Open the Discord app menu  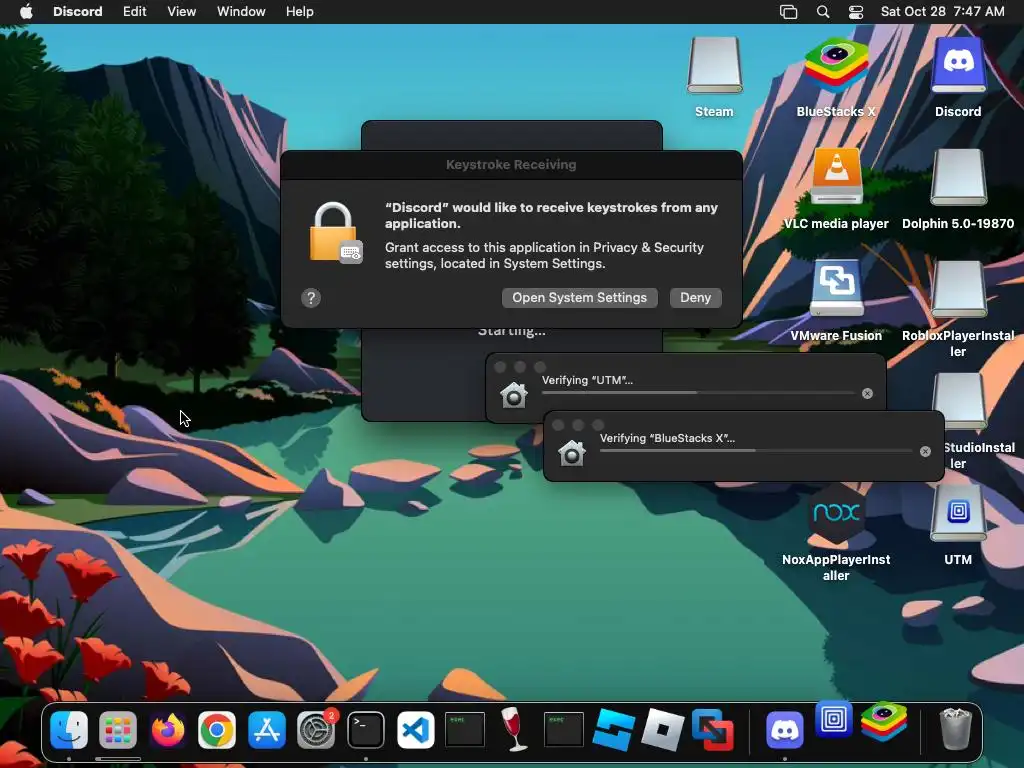pos(78,12)
